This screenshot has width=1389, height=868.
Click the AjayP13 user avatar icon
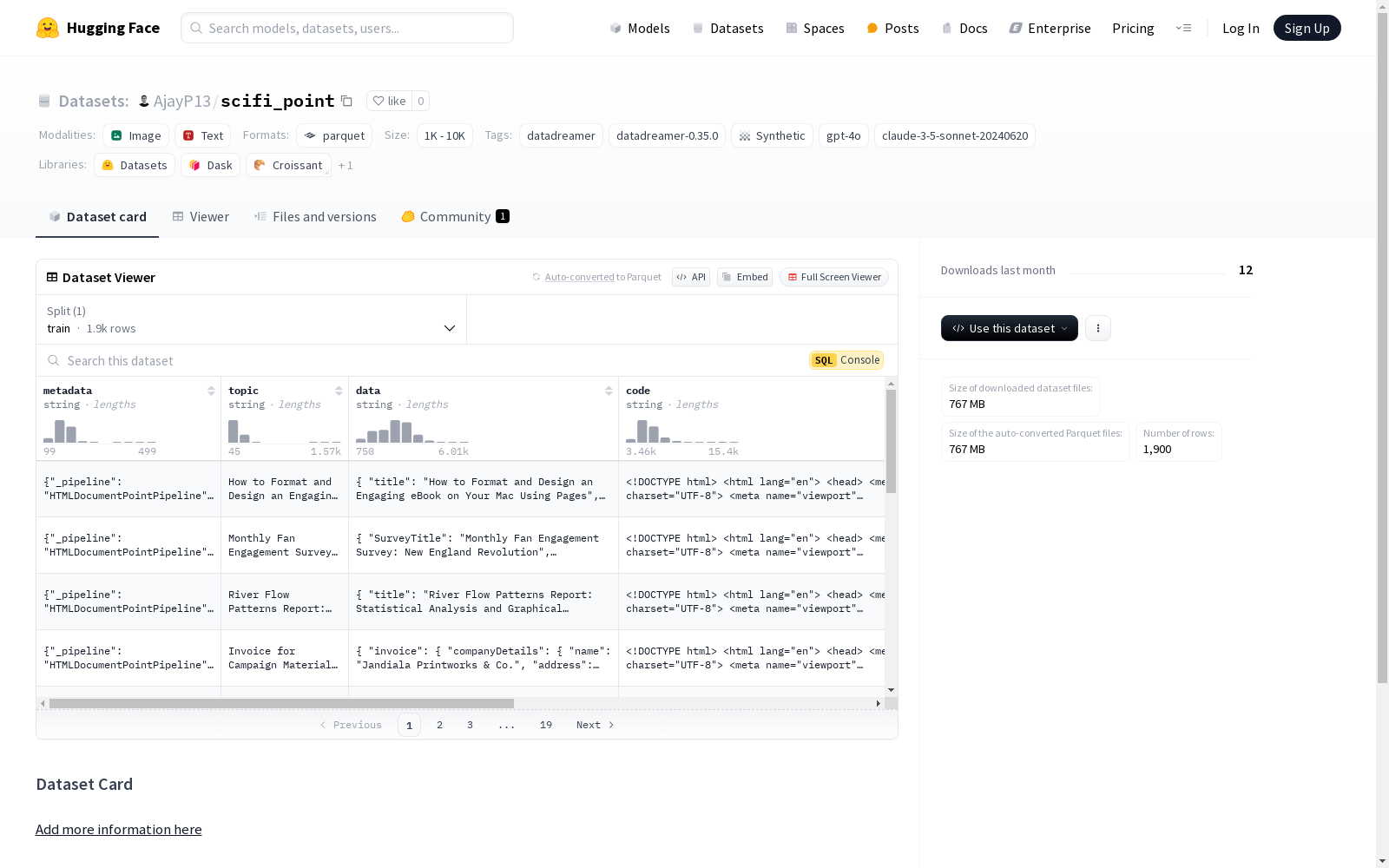pyautogui.click(x=144, y=101)
